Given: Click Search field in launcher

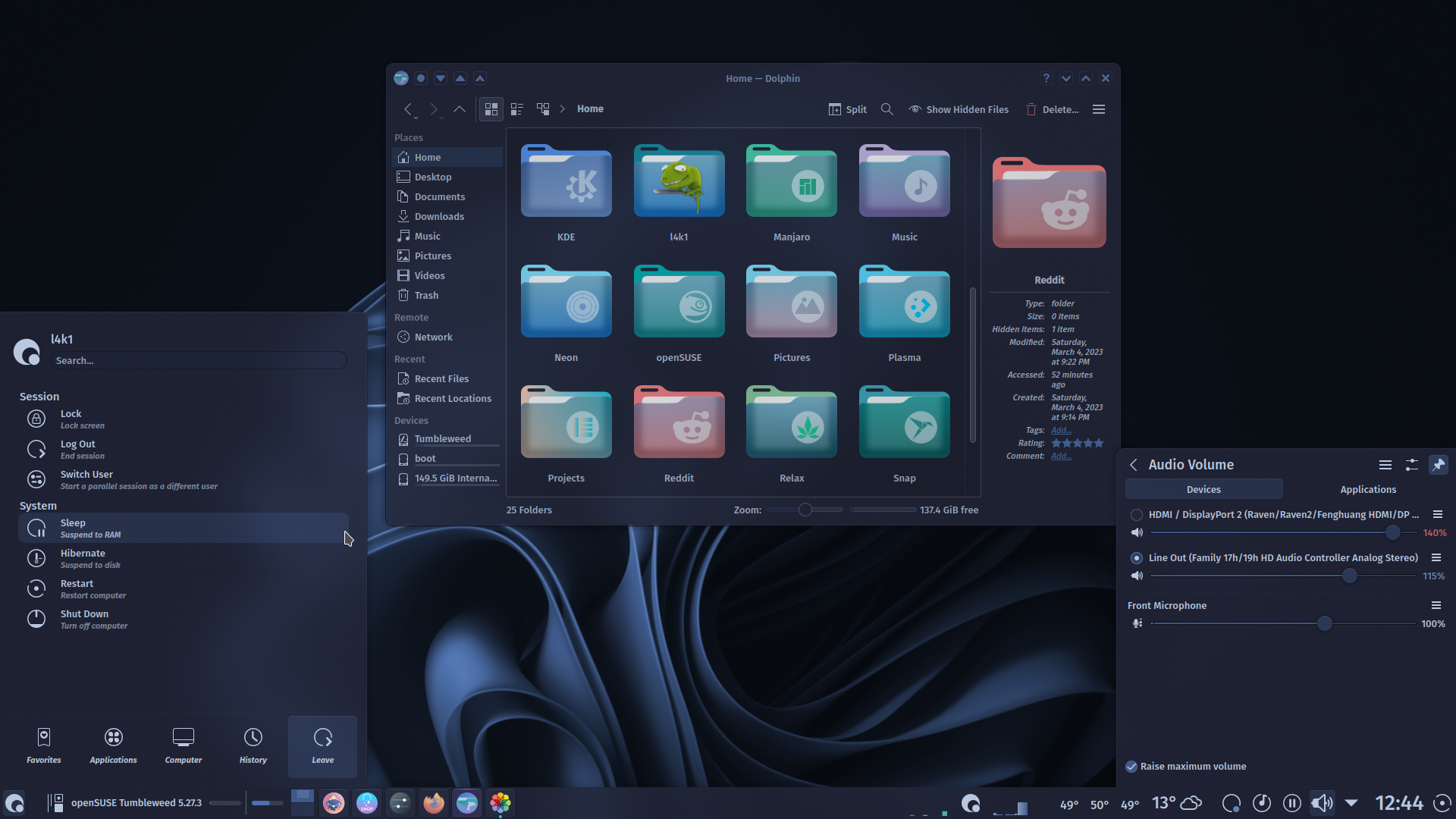Looking at the screenshot, I should click(199, 360).
